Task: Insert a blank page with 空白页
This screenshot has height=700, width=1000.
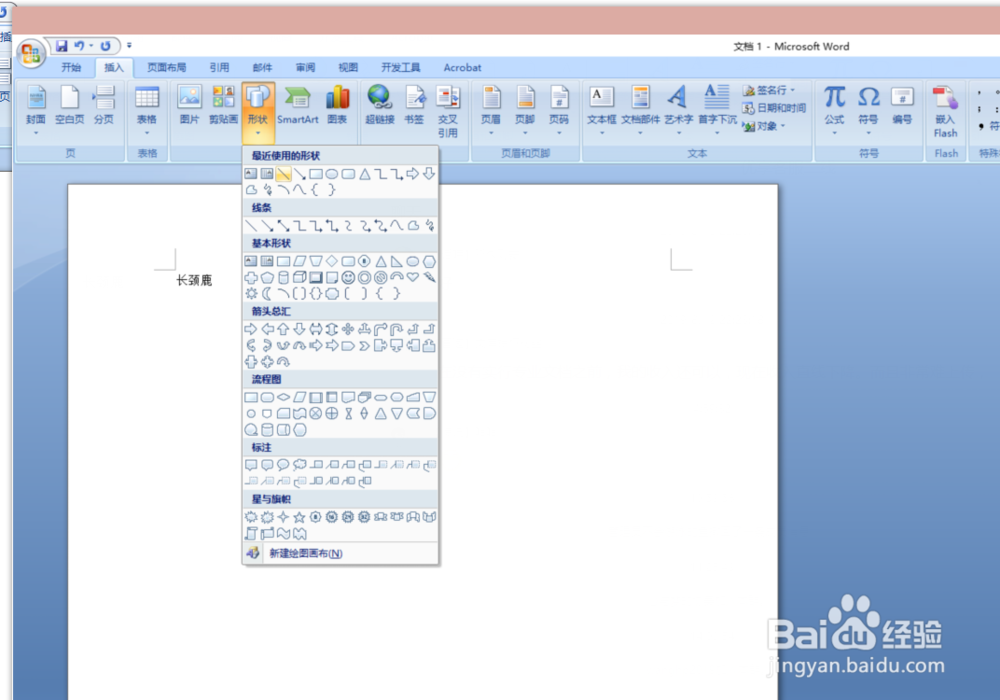Action: click(x=70, y=105)
